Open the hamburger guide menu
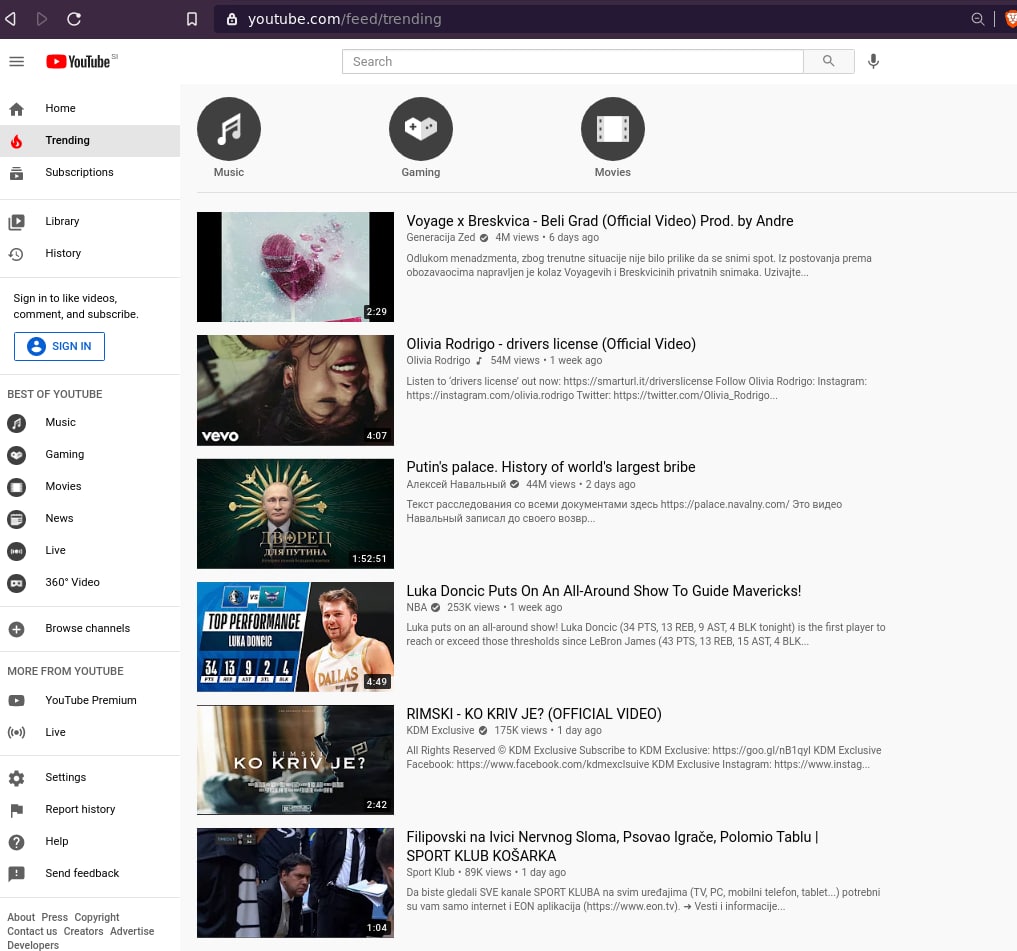Viewport: 1017px width, 951px height. [x=16, y=62]
